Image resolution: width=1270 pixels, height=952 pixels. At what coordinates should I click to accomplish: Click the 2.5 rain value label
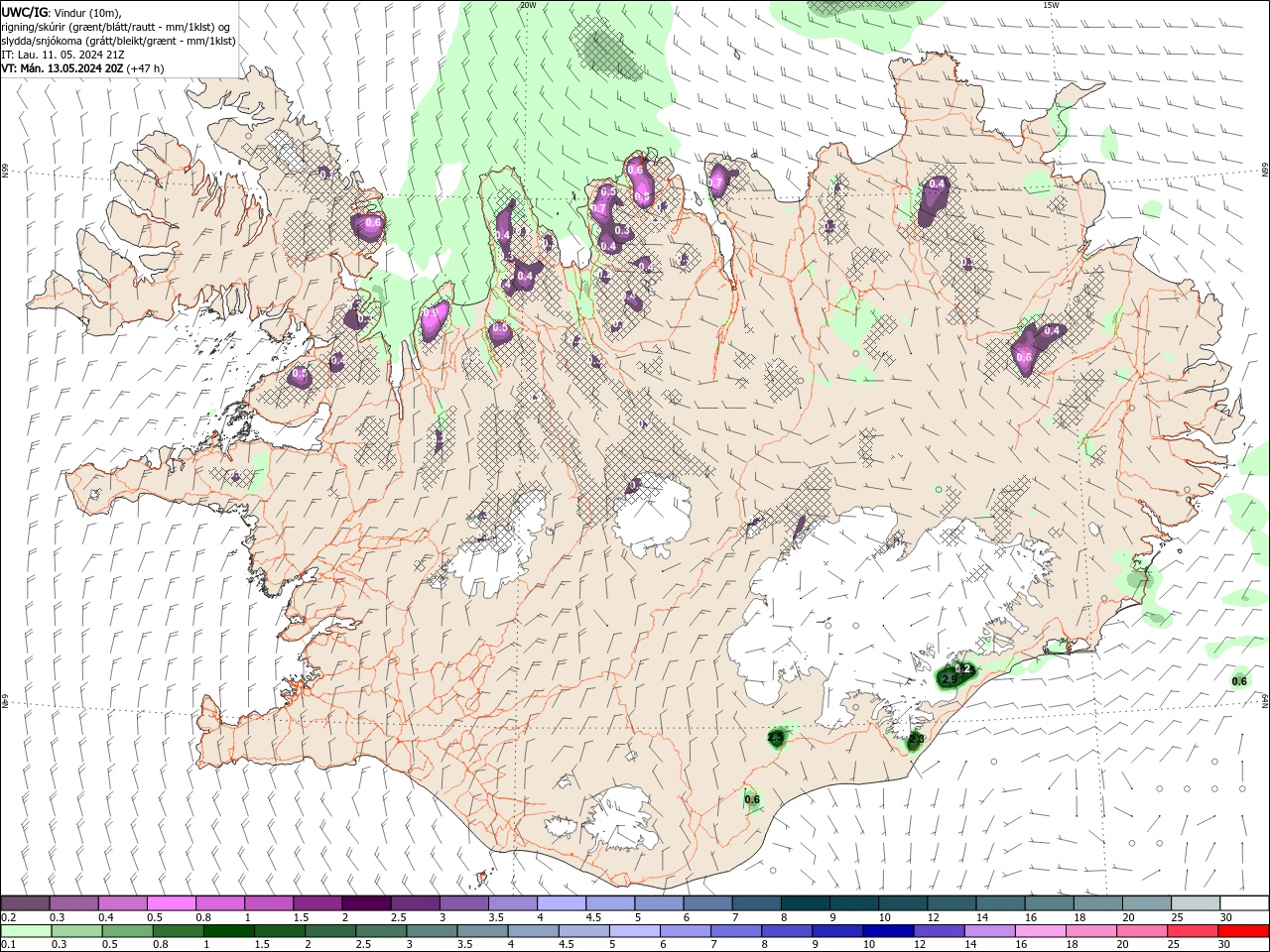pos(776,737)
